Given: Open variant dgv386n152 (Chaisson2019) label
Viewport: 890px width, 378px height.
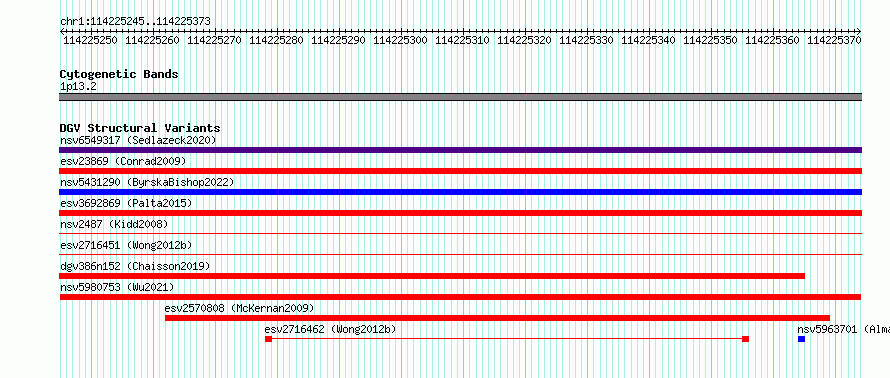Looking at the screenshot, I should click(135, 266).
